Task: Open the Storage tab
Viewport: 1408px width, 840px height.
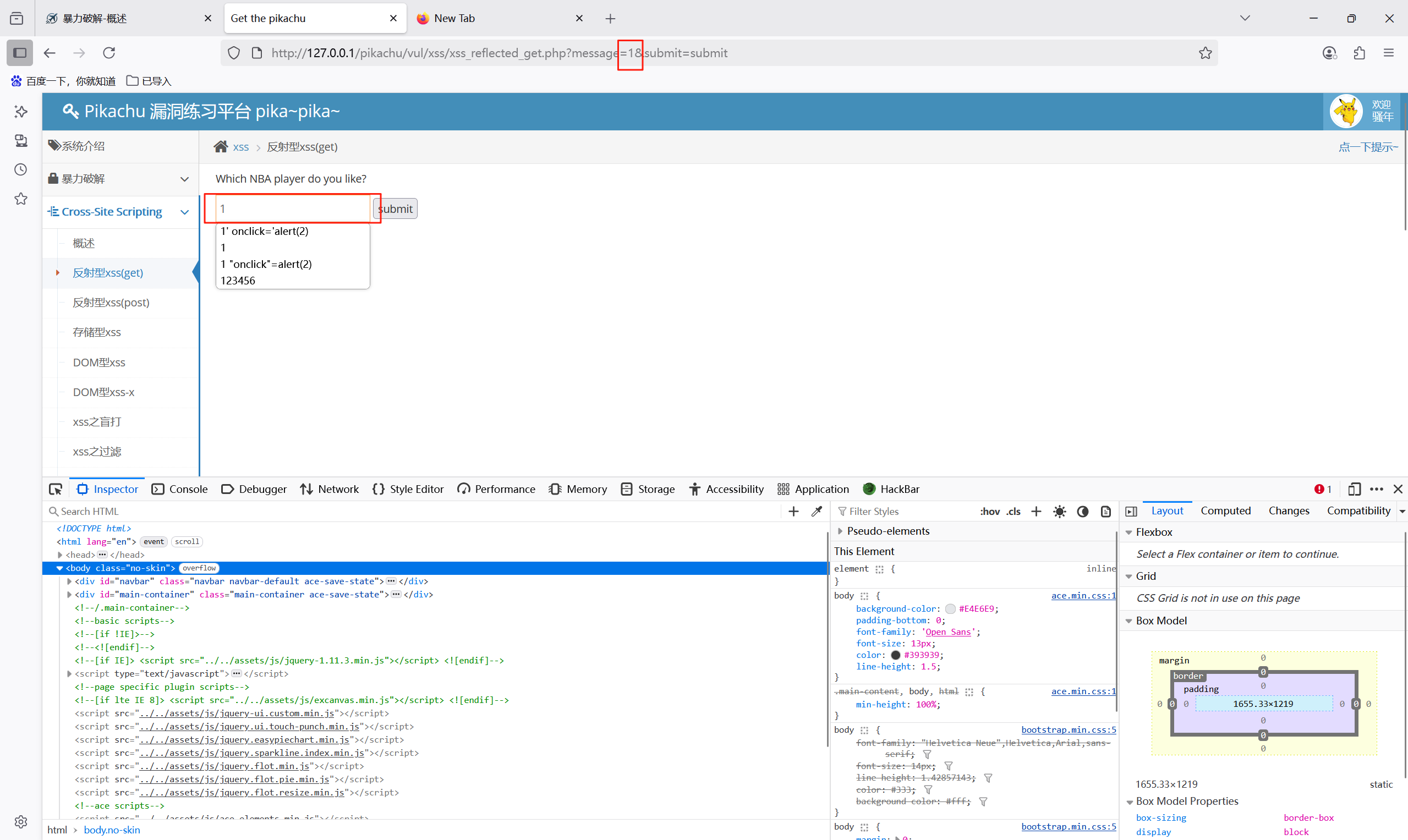Action: click(648, 489)
